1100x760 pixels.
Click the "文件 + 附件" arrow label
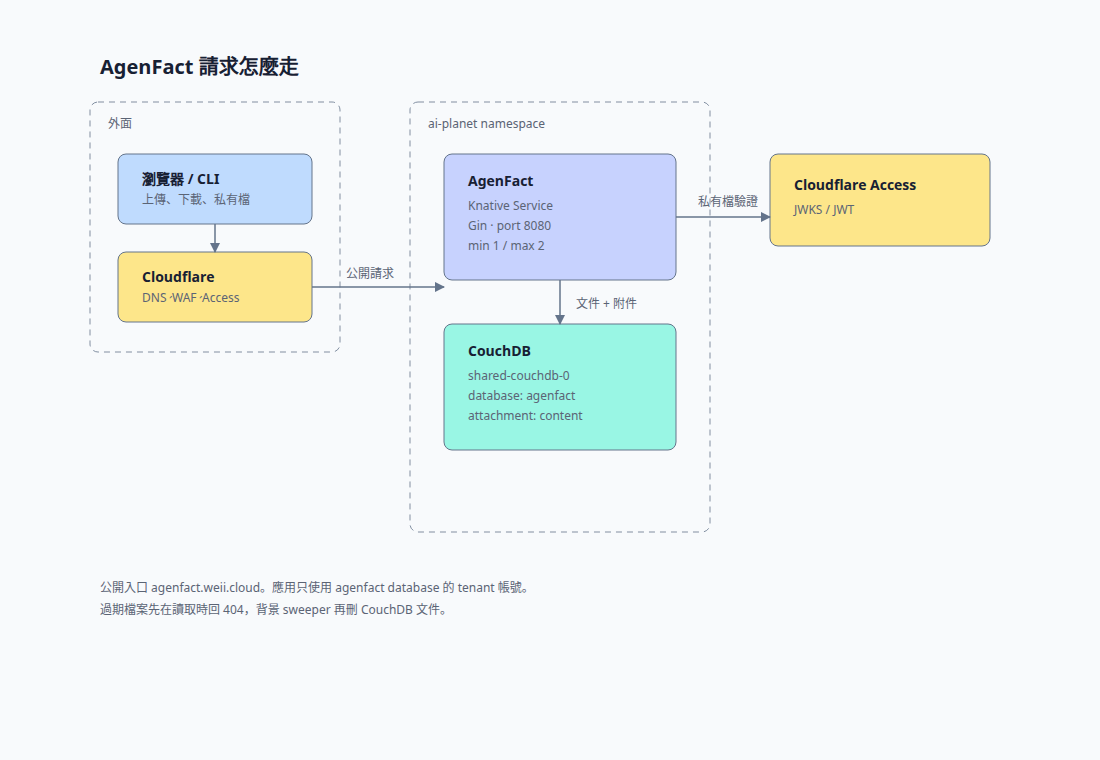pos(606,303)
